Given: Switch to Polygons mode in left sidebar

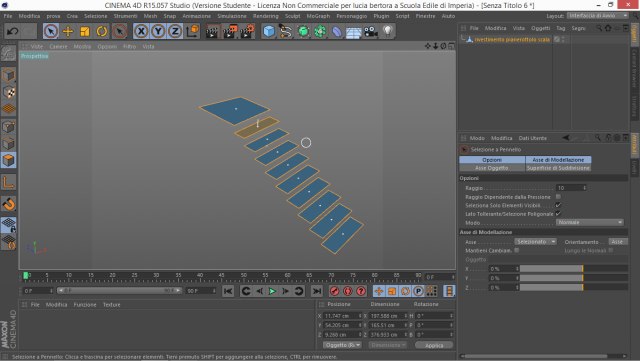Looking at the screenshot, I should (9, 160).
